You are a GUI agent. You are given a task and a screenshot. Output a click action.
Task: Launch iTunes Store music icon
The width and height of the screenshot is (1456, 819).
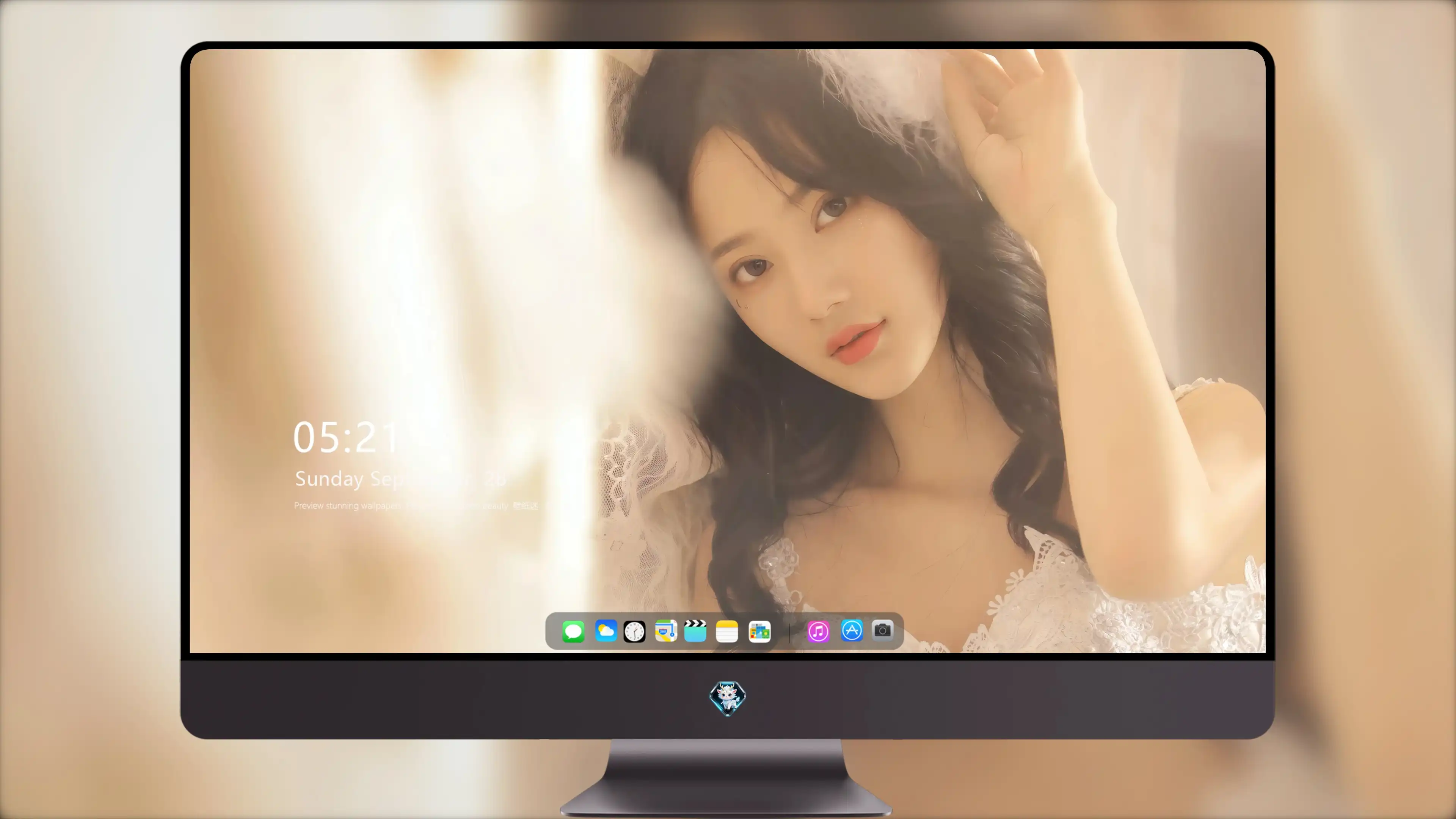[x=819, y=631]
